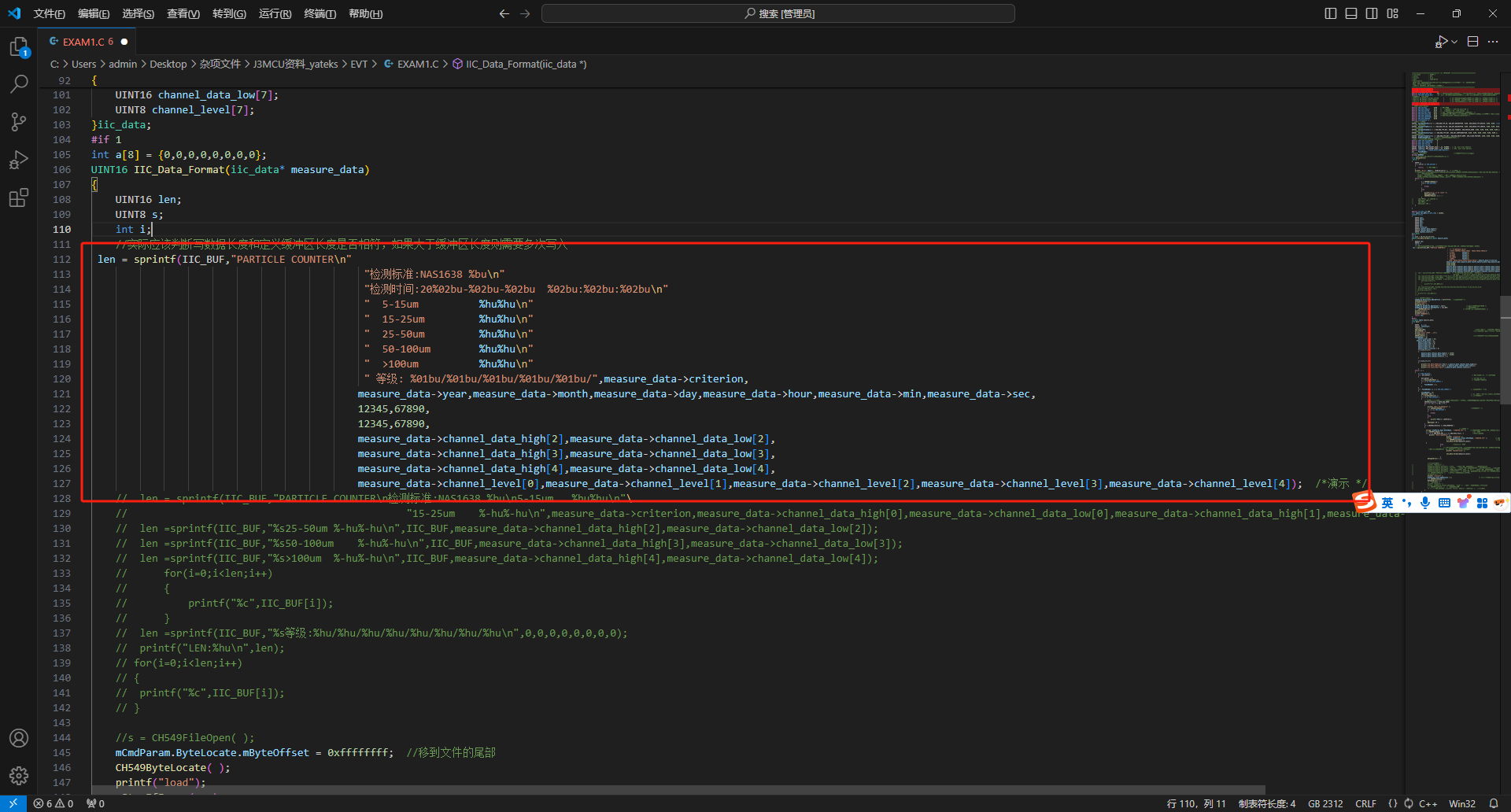Toggle punctuation mode in IME bar
Screen dimensions: 1511x812
click(1407, 503)
